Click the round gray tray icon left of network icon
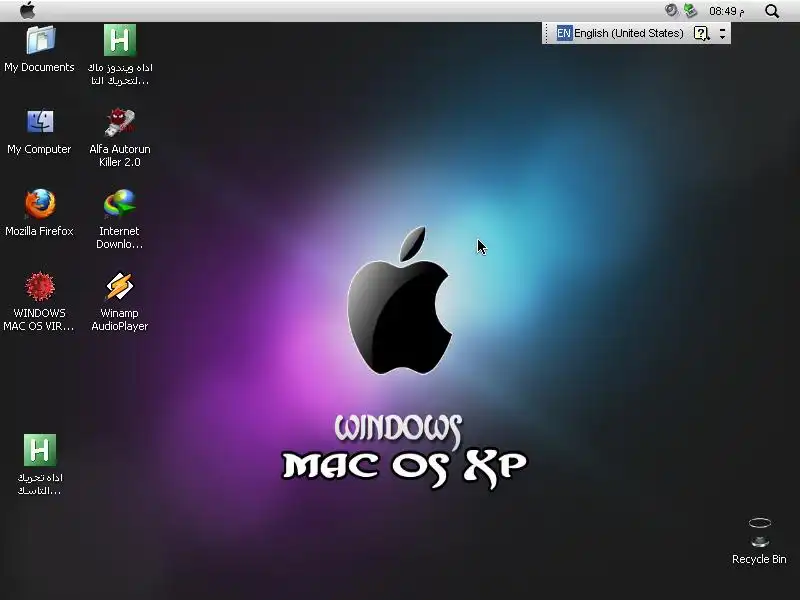 point(671,10)
